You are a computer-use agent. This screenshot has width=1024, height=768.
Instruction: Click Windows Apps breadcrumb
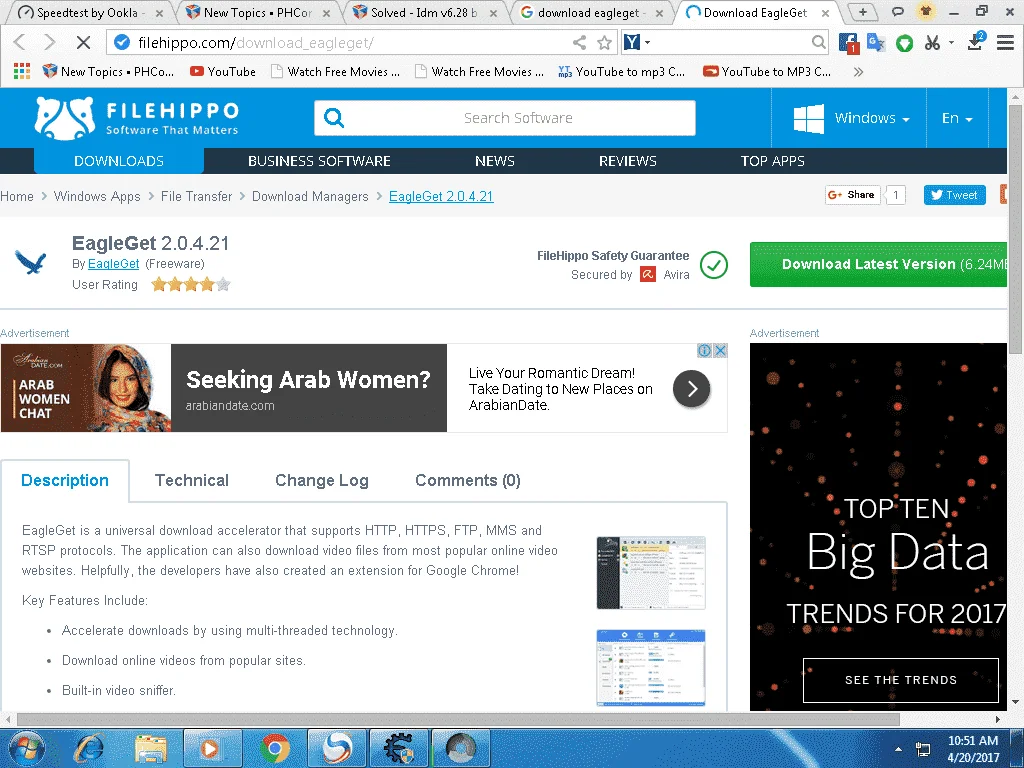(x=97, y=197)
